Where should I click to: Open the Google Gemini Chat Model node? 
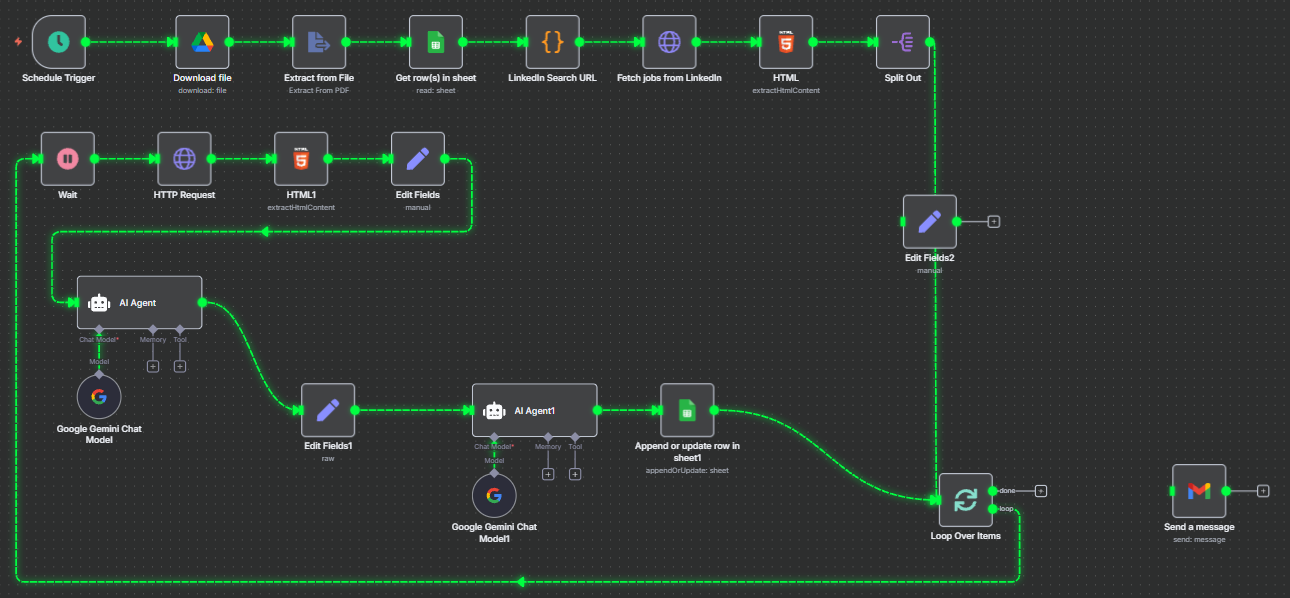(98, 396)
